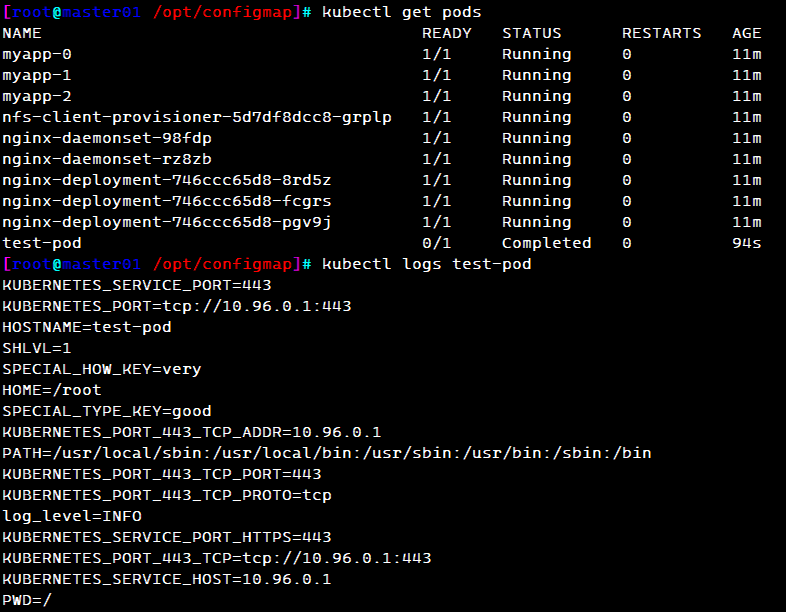Click the KUBERNETES_PORT=tcp://10.96.0.1:443 line

coord(177,306)
